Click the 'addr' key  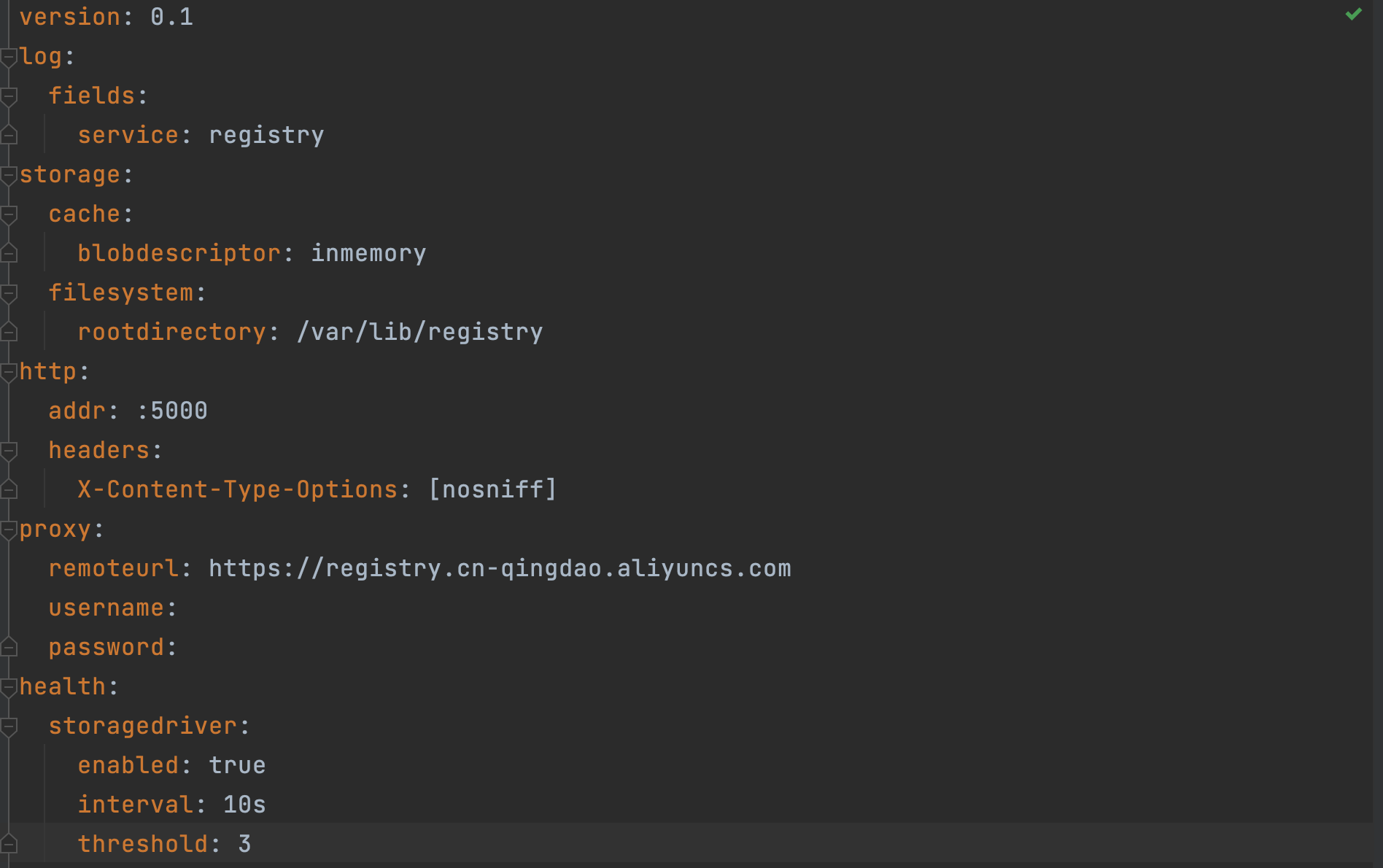(x=77, y=411)
